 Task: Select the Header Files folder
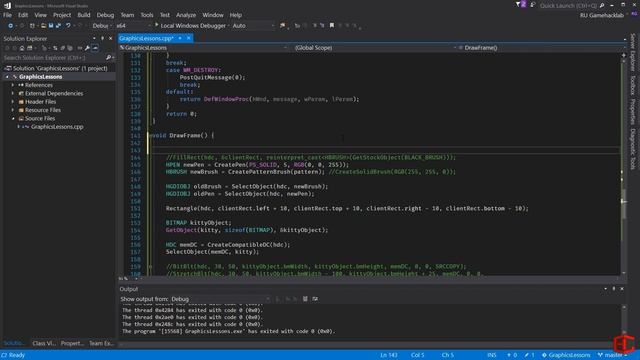40,102
